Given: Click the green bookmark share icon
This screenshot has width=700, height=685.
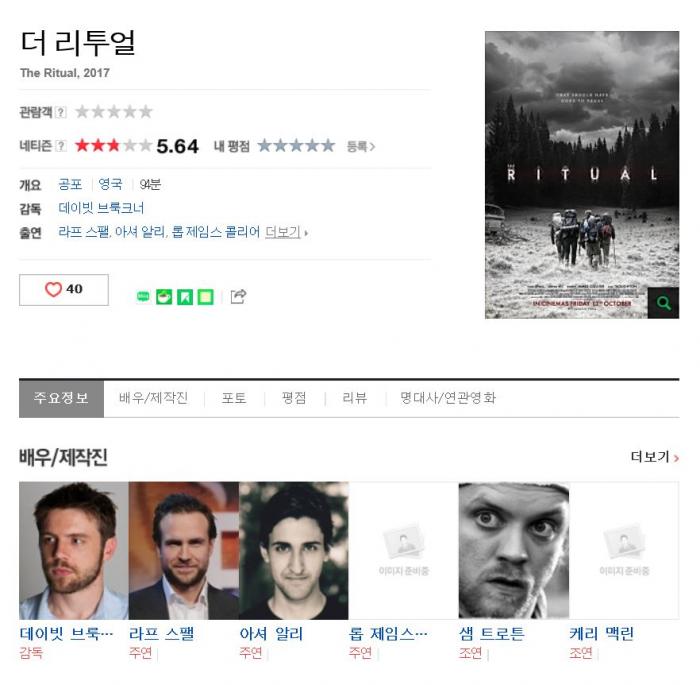Looking at the screenshot, I should point(185,297).
